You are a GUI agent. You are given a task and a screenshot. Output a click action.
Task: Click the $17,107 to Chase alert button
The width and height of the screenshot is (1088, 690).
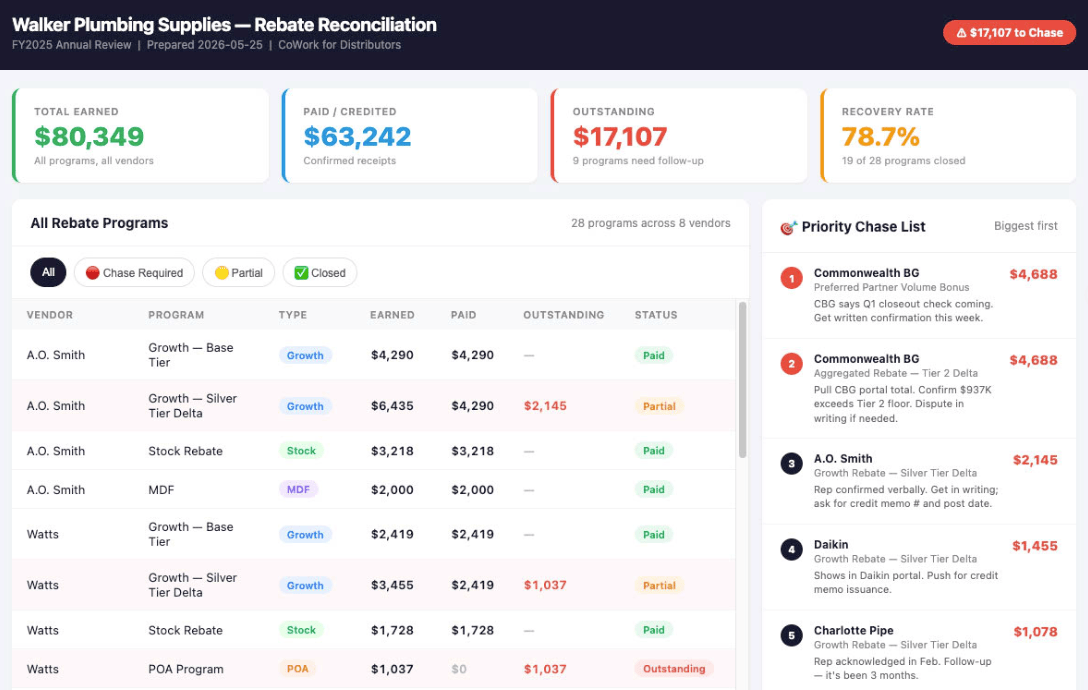click(1009, 33)
